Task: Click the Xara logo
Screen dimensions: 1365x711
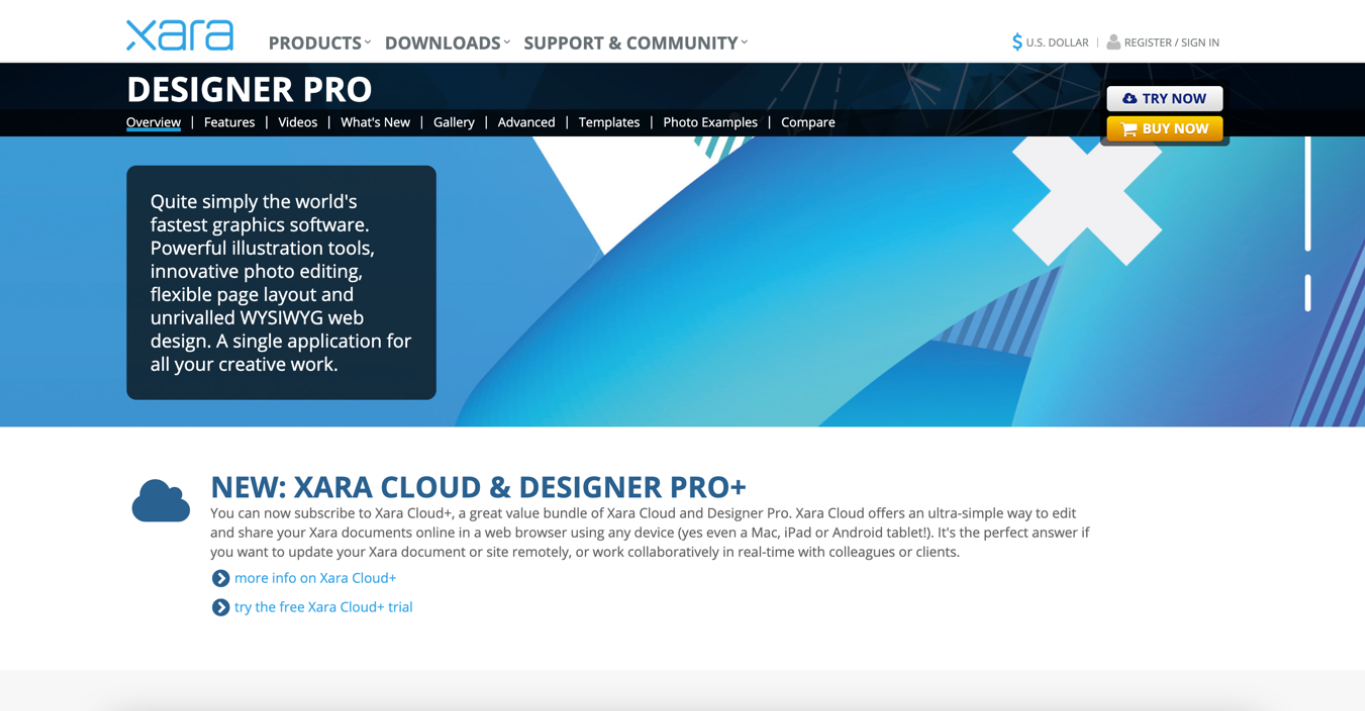Action: click(180, 34)
